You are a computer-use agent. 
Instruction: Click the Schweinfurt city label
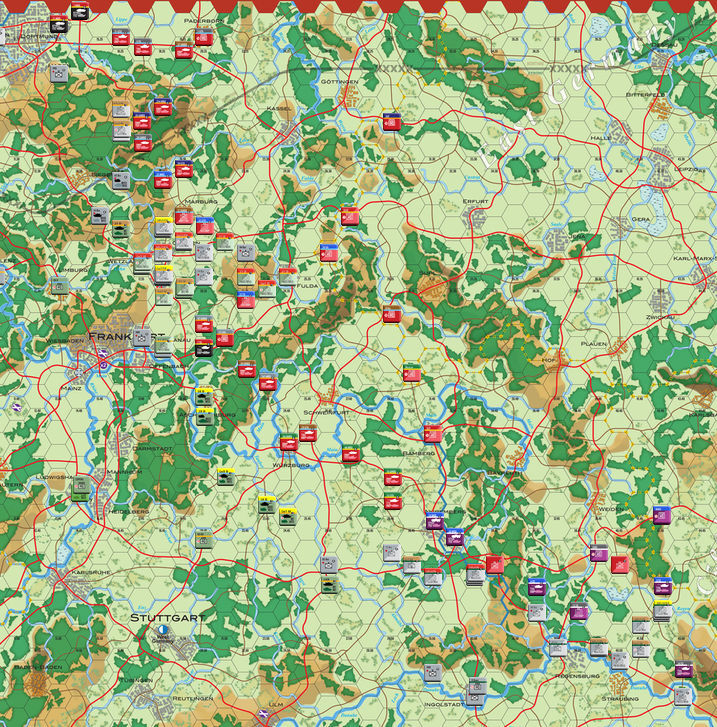point(326,412)
